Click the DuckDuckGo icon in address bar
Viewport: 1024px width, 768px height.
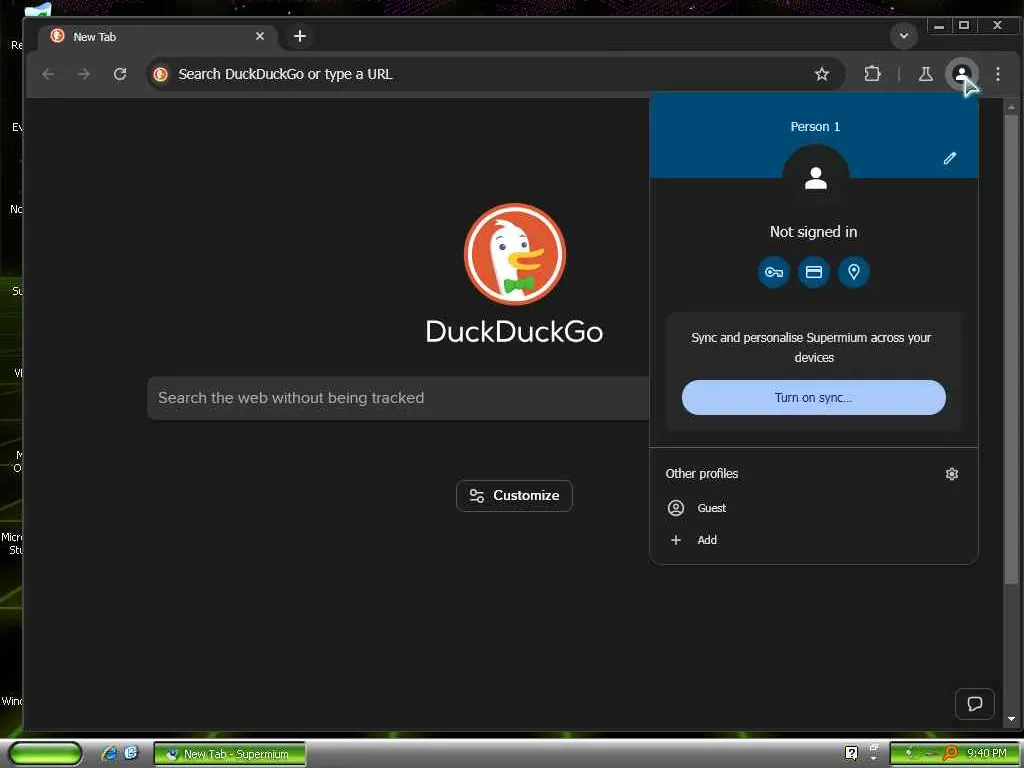[x=161, y=74]
